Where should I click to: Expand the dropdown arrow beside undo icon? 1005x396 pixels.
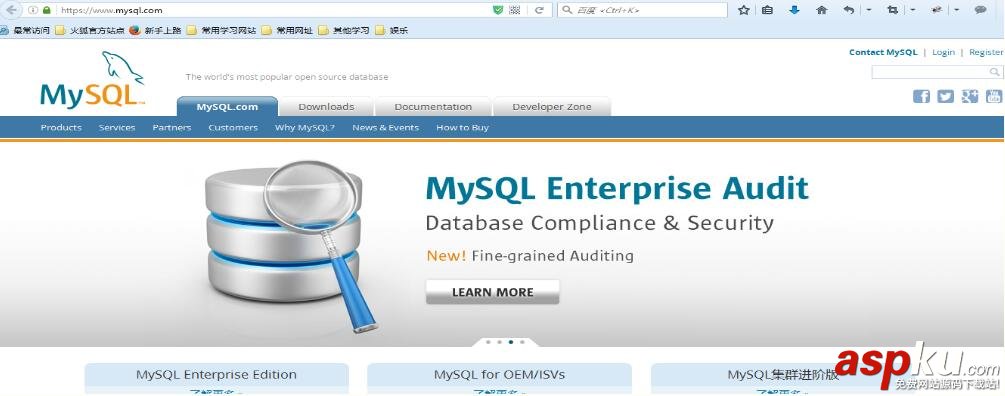pyautogui.click(x=868, y=10)
